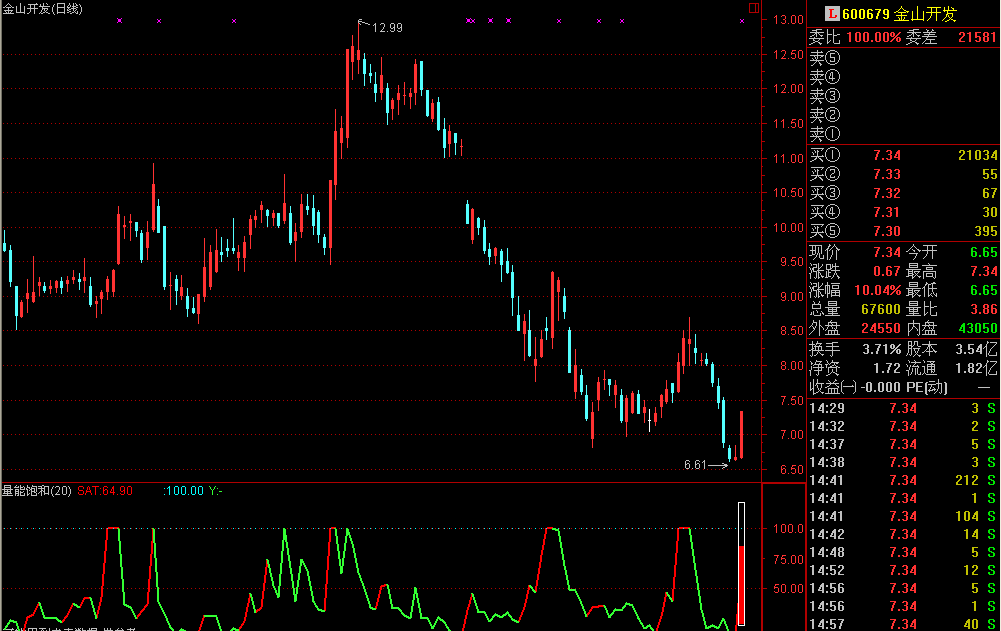Click the 买⑤ bid volume 395
1001x631 pixels.
986,231
